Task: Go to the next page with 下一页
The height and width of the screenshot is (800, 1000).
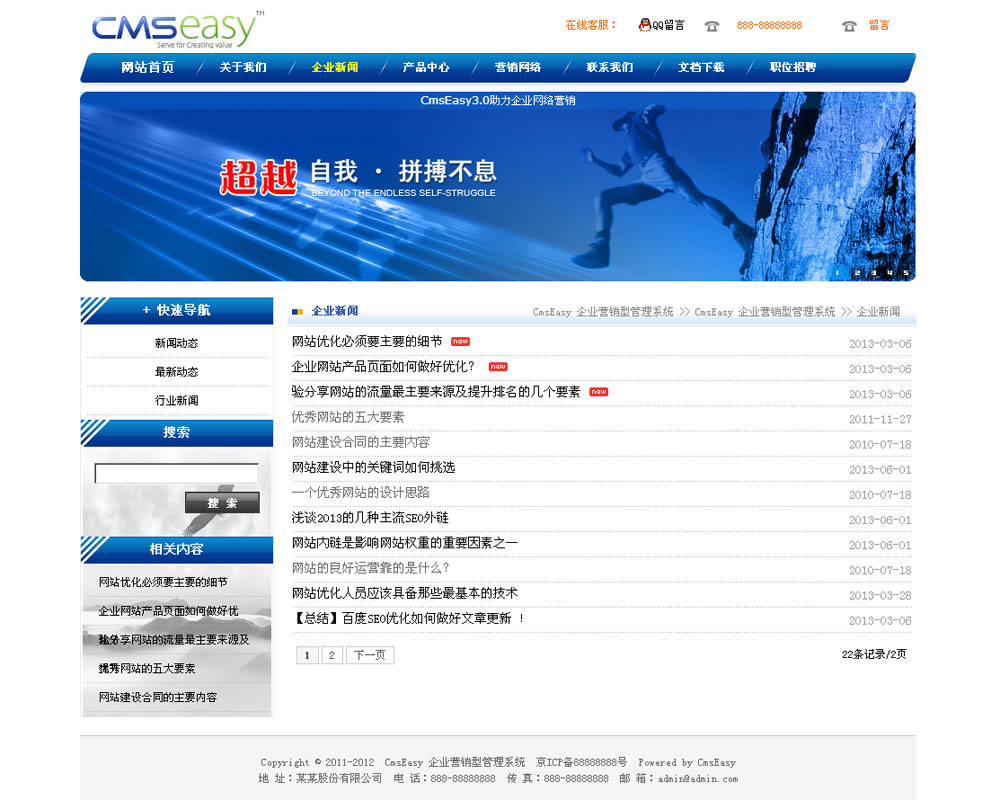Action: coord(370,655)
